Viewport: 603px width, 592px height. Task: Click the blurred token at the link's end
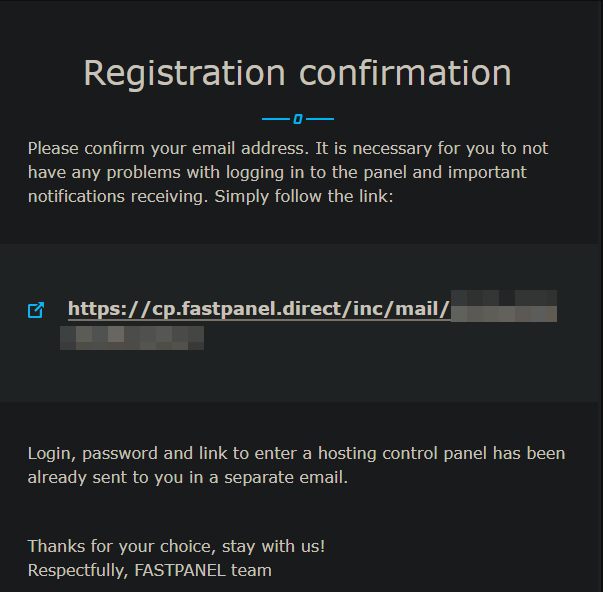[x=504, y=307]
